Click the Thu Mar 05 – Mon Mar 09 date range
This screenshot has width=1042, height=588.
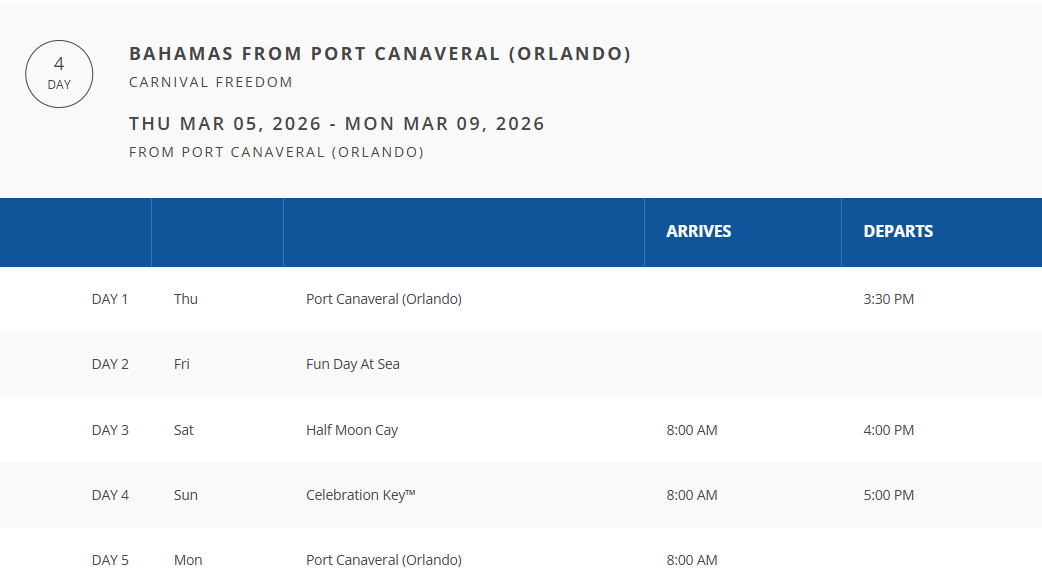pos(337,124)
